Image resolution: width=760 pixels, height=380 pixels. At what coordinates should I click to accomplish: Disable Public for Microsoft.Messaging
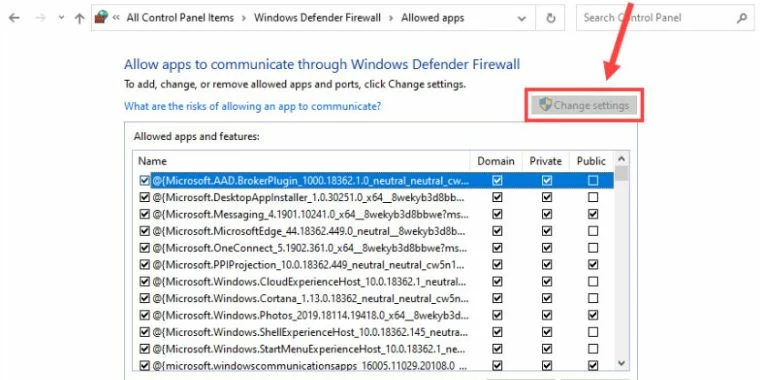click(x=593, y=214)
